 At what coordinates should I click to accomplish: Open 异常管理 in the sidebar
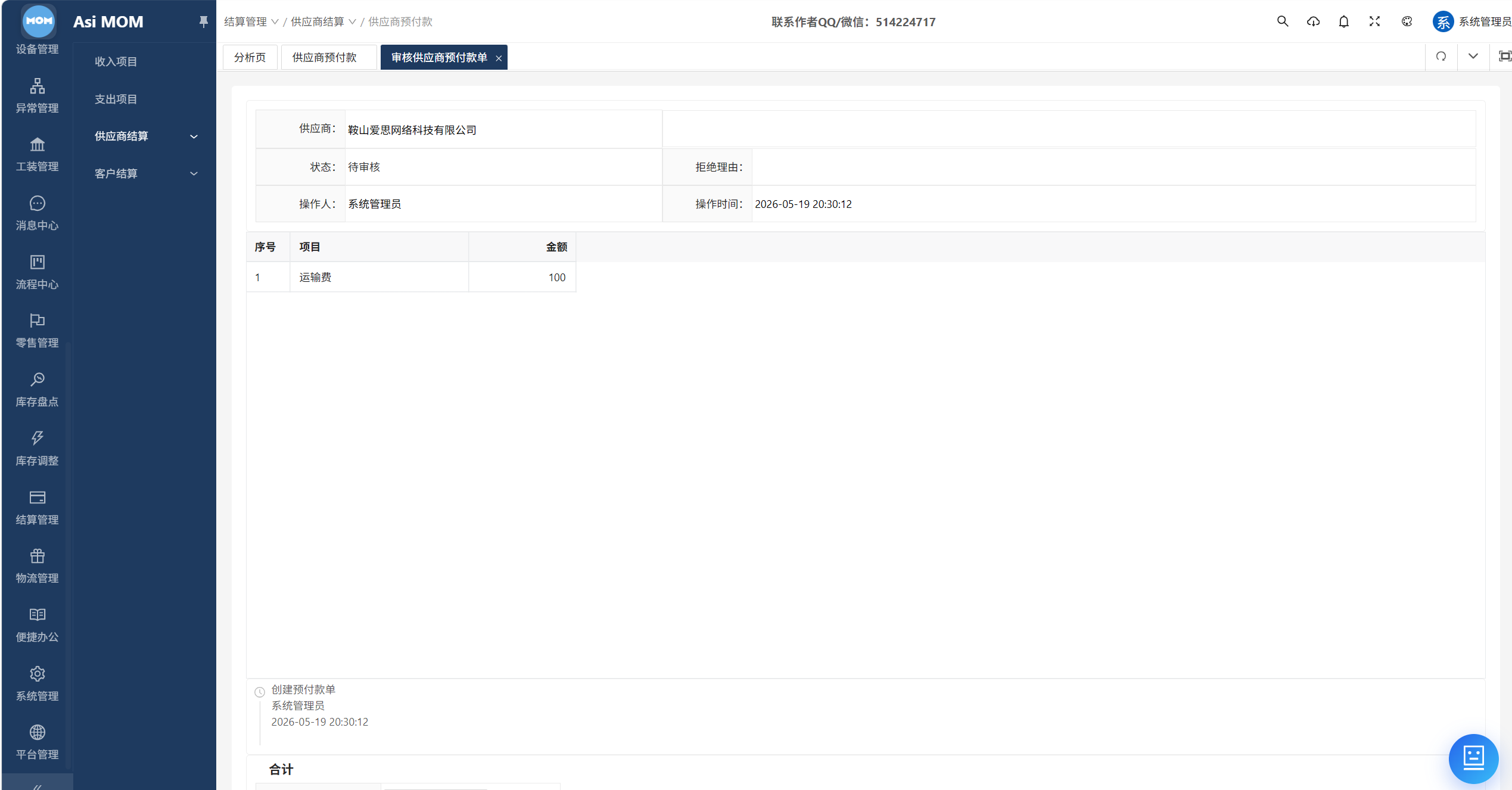(x=37, y=95)
